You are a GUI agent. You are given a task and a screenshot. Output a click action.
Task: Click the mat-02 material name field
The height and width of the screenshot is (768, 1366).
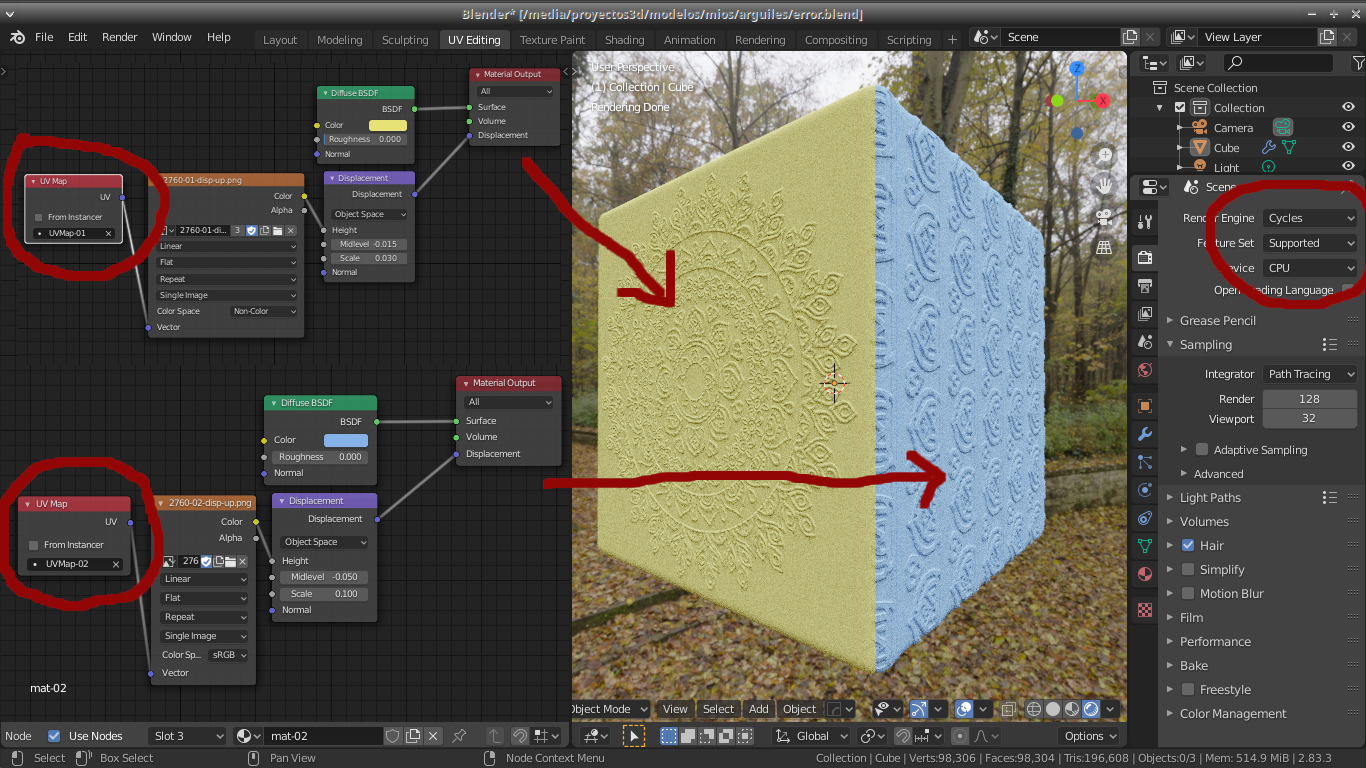(x=324, y=735)
